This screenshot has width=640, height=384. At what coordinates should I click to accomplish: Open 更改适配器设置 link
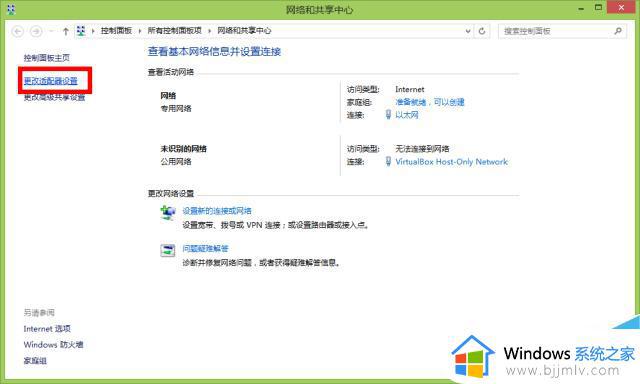click(51, 81)
